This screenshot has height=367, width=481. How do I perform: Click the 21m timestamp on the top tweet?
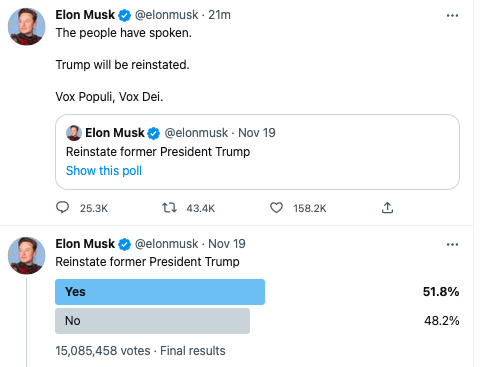(219, 15)
